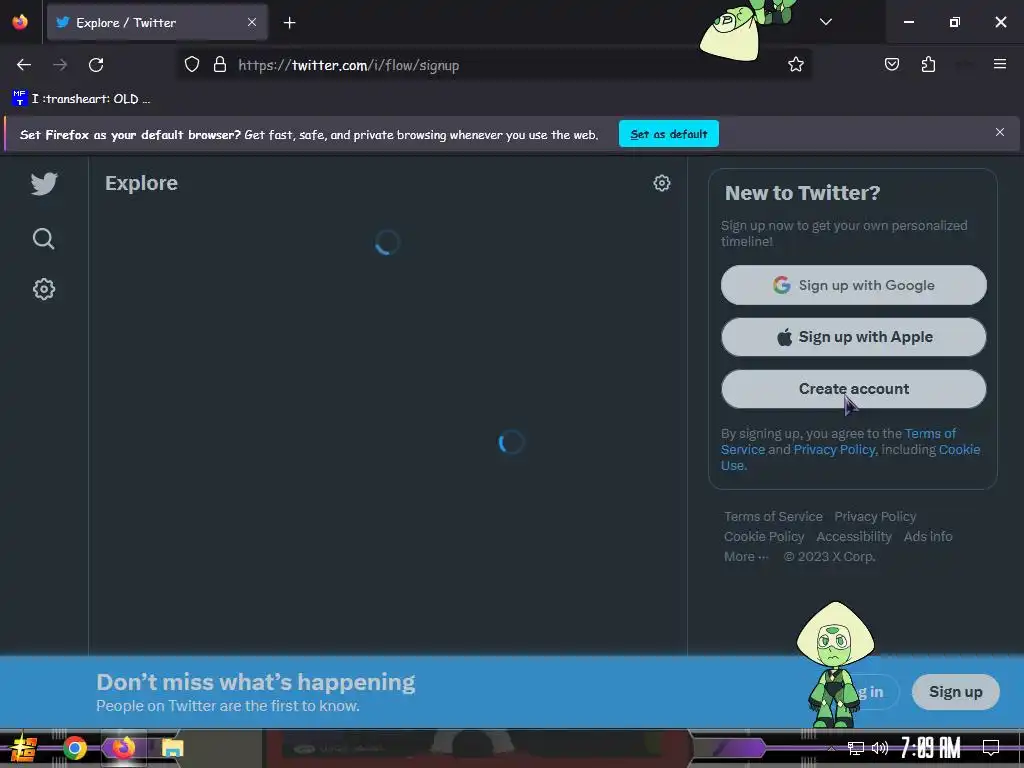Screen dimensions: 1024x768
Task: Click the Explore heading text
Action: click(x=141, y=184)
